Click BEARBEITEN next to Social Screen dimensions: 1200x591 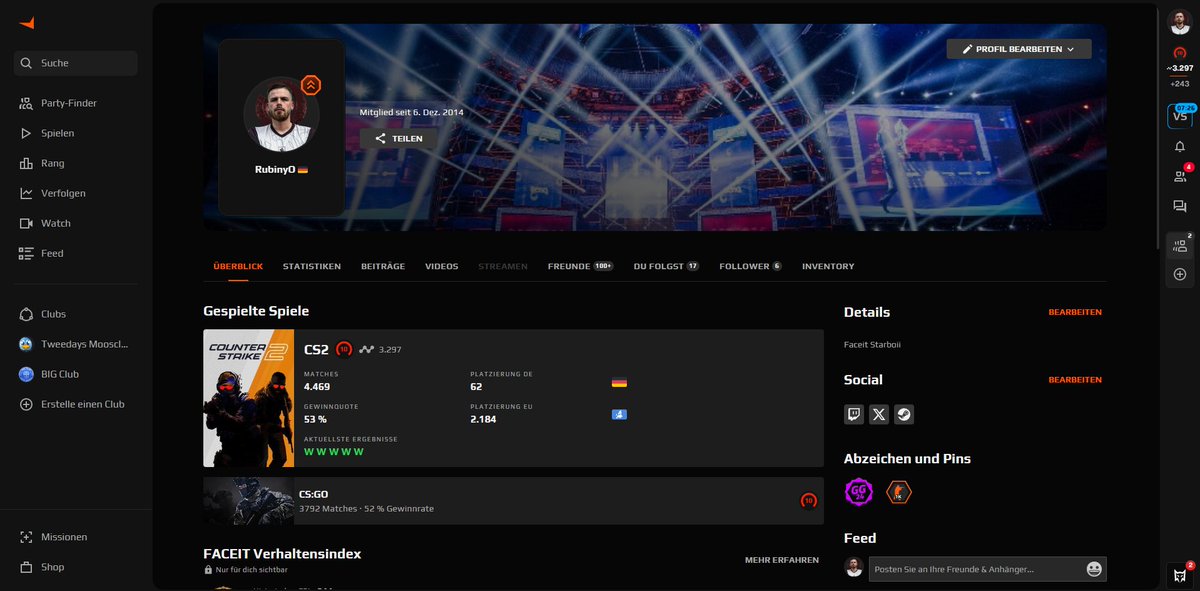tap(1075, 380)
